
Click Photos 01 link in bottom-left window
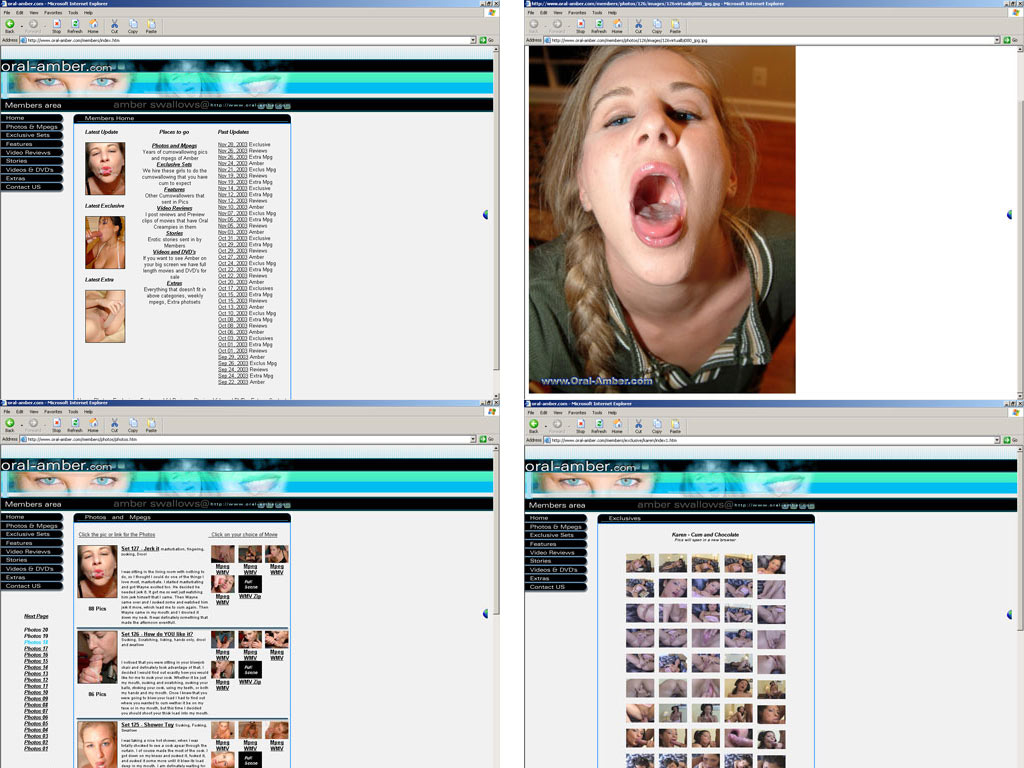click(36, 748)
